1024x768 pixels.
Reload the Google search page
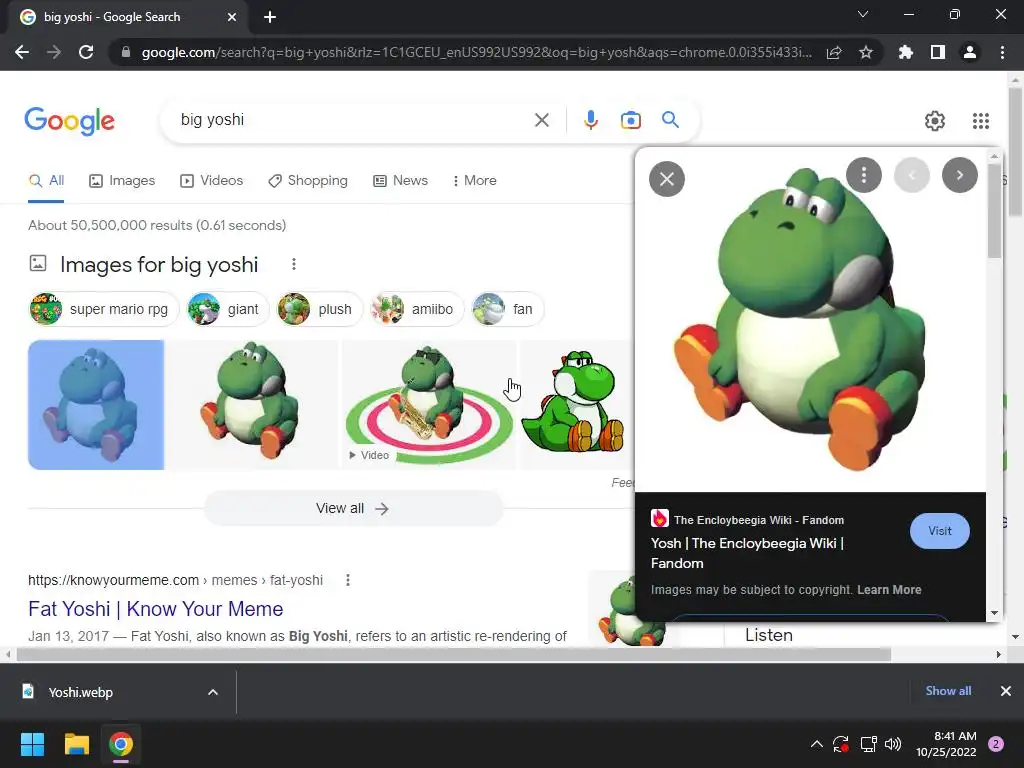pyautogui.click(x=86, y=52)
